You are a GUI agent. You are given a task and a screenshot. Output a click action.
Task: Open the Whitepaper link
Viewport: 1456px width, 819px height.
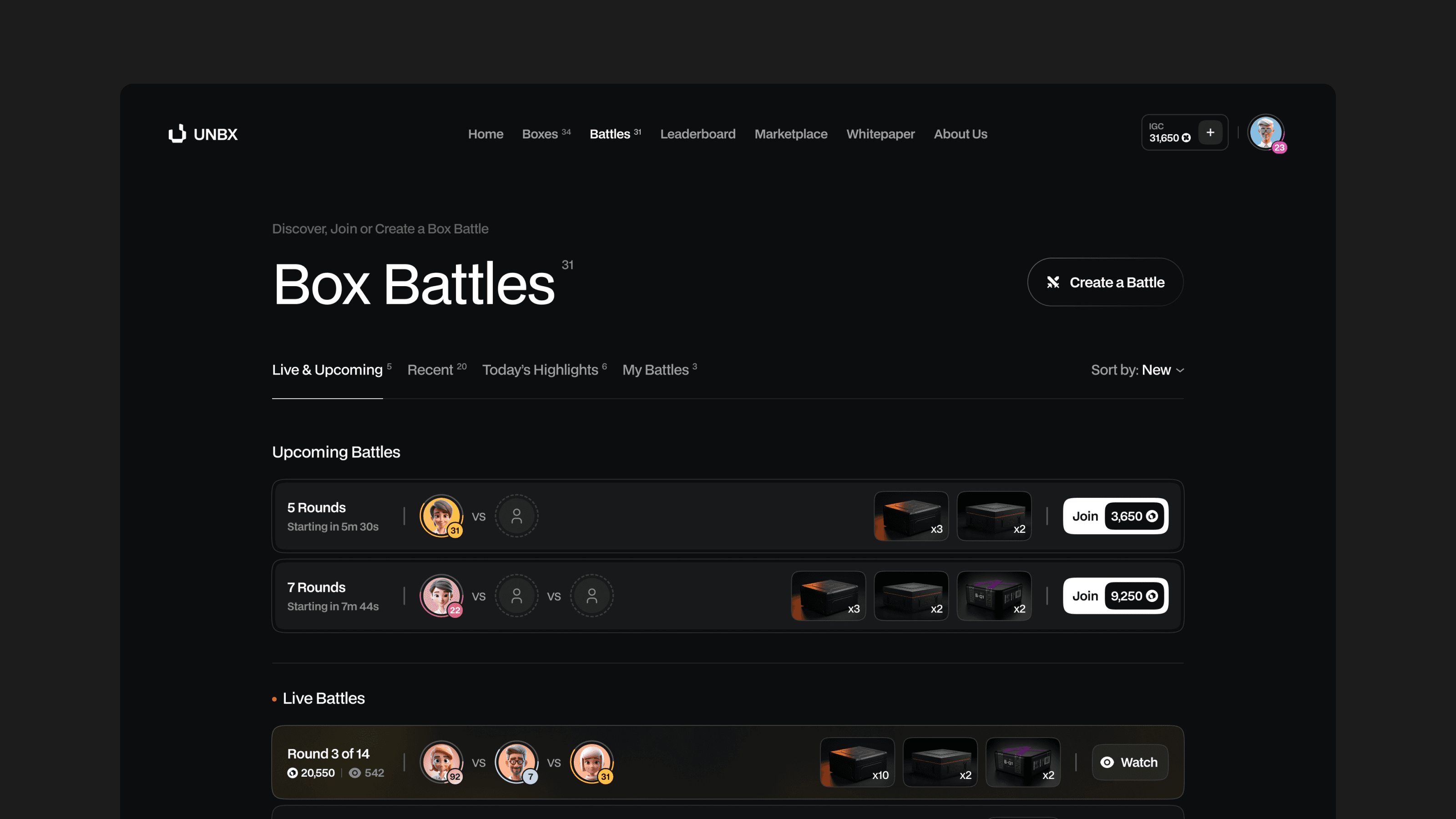[x=880, y=134]
